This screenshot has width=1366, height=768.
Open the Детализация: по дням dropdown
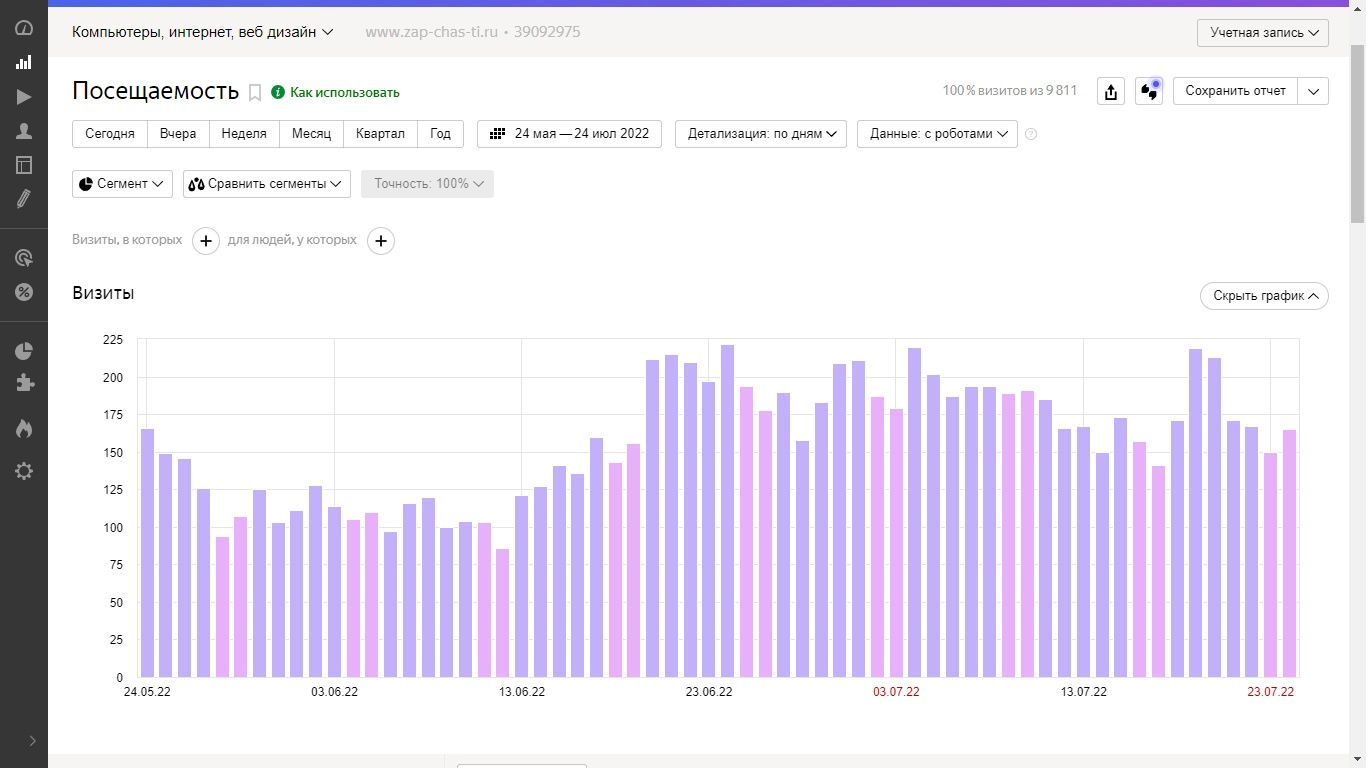tap(761, 134)
